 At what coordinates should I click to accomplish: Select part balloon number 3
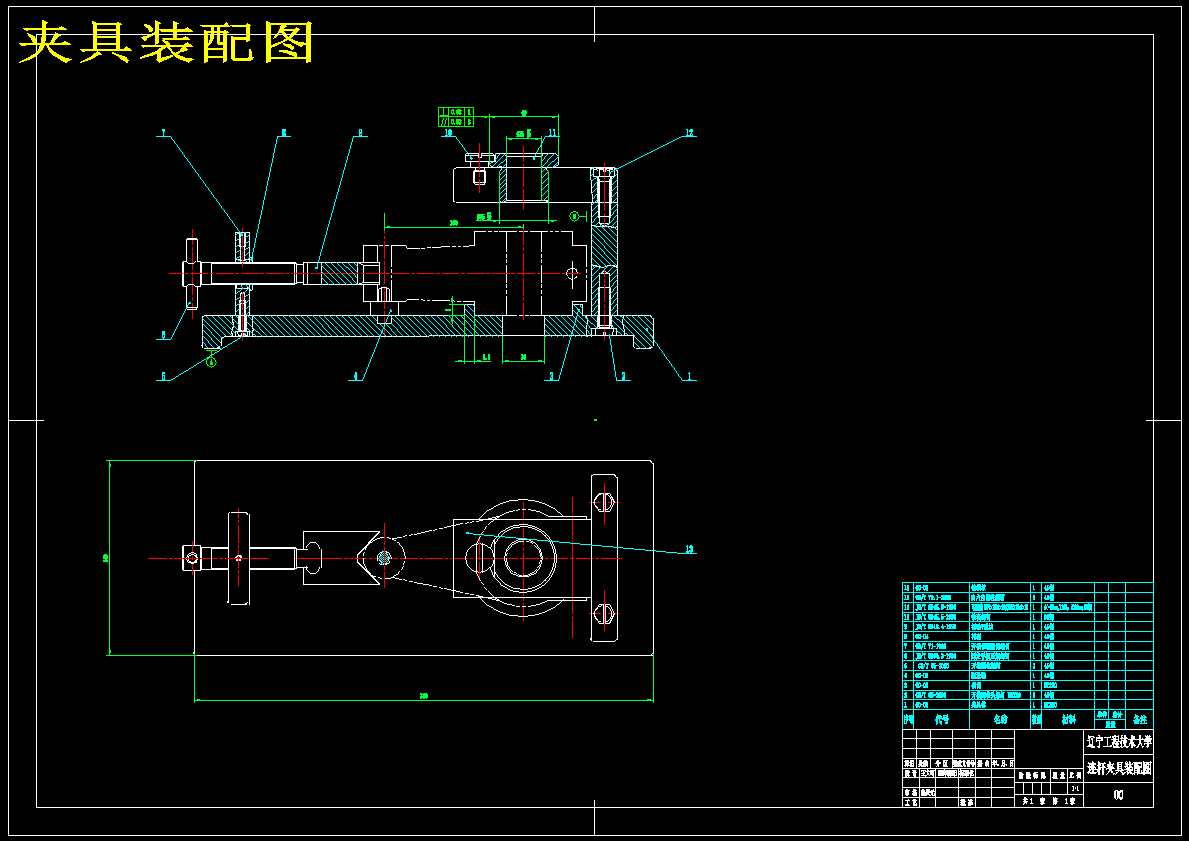pyautogui.click(x=553, y=376)
